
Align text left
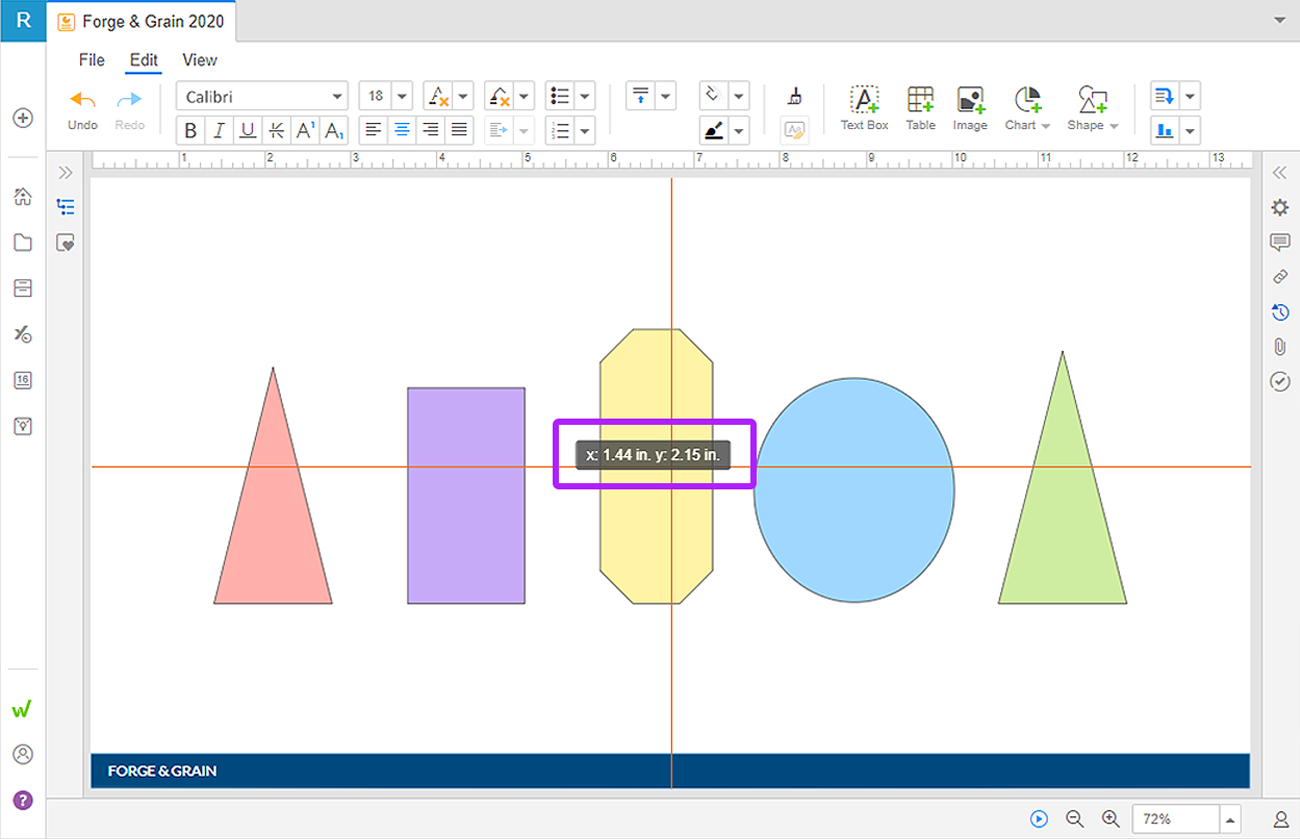[x=373, y=130]
